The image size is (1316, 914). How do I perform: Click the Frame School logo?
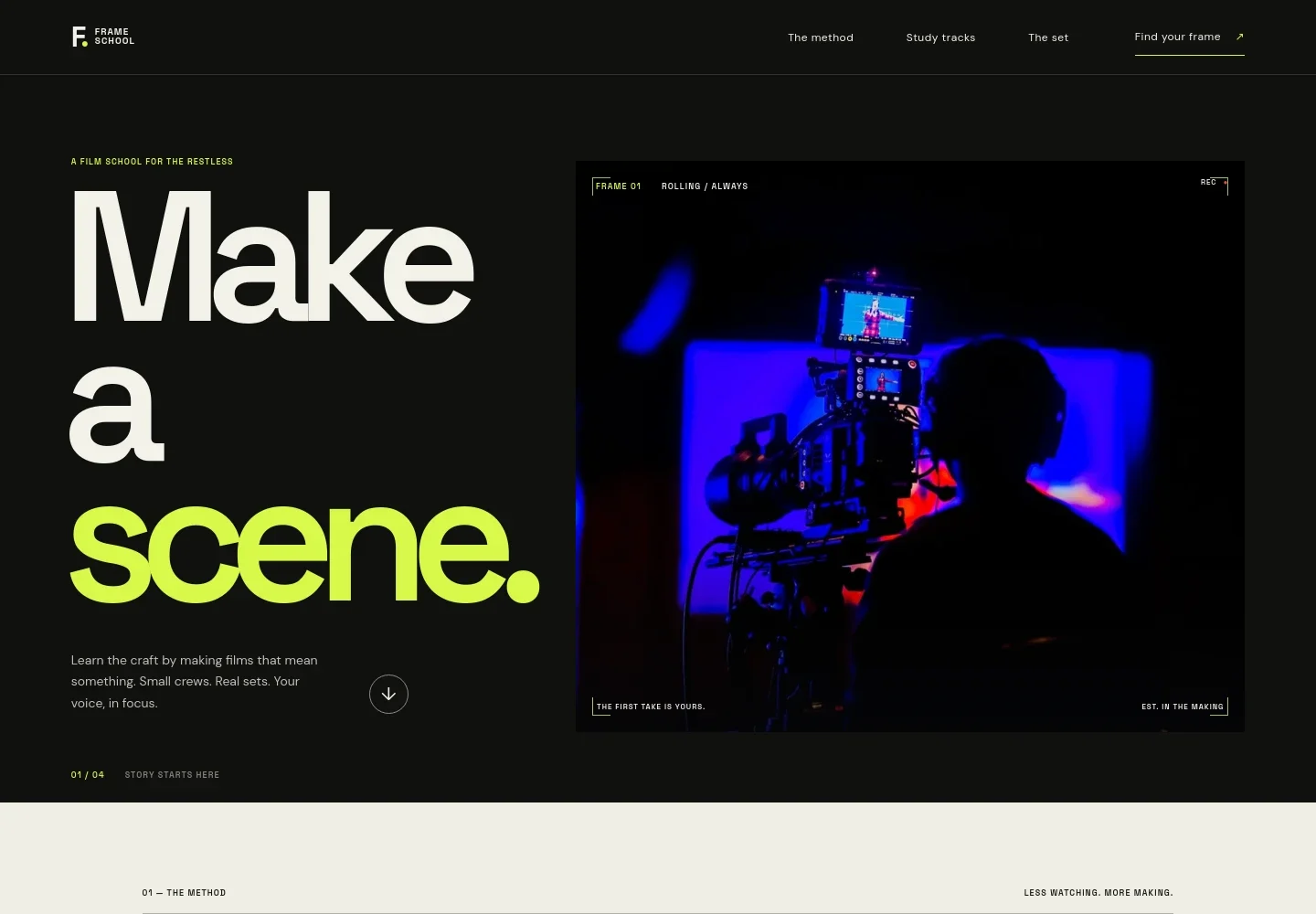[x=103, y=37]
